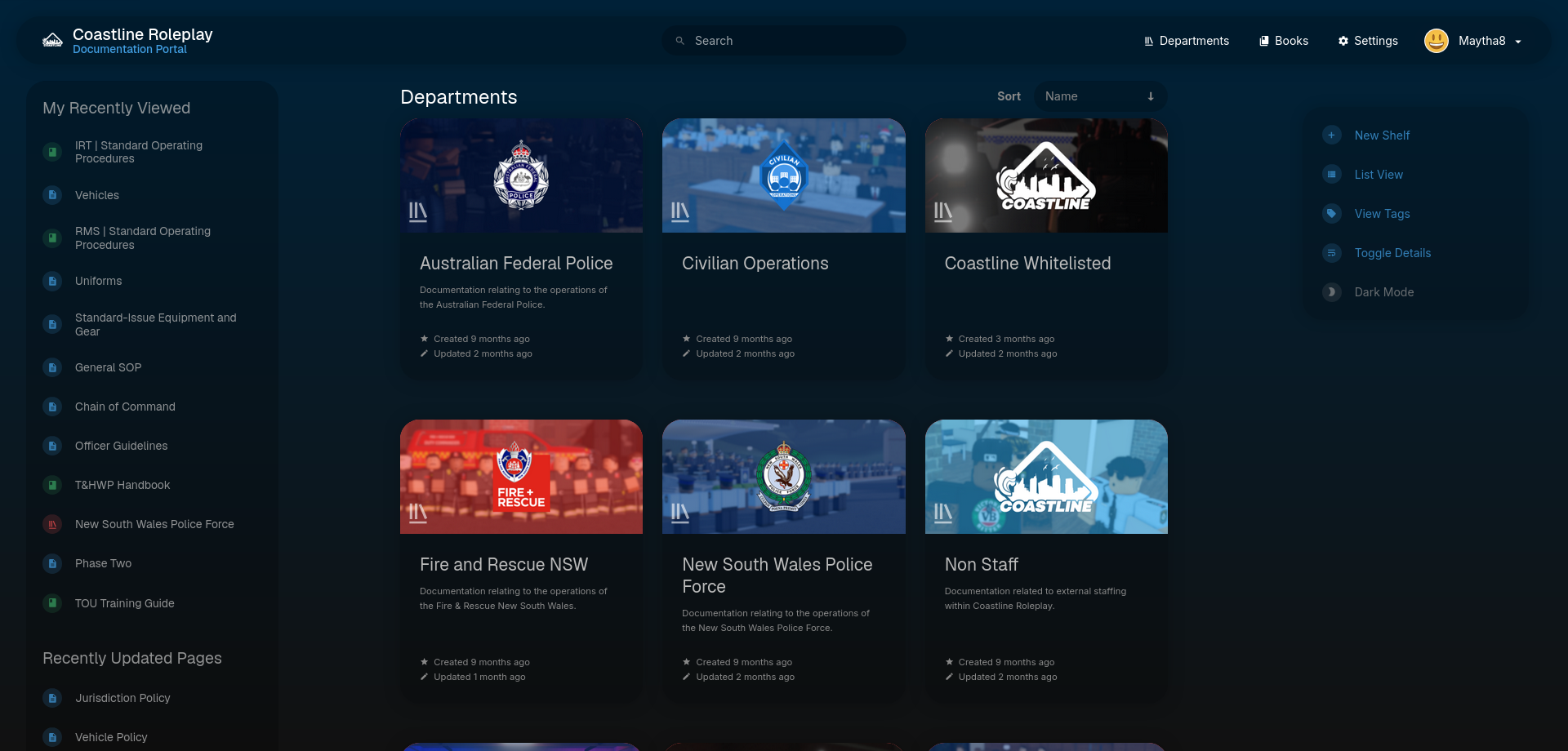Open the Australian Federal Police shelf title

click(x=516, y=264)
